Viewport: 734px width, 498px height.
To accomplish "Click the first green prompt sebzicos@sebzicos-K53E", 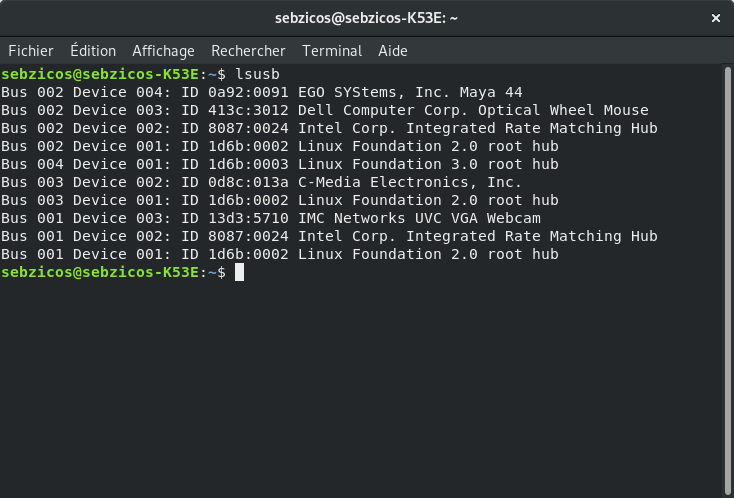I will [x=101, y=74].
